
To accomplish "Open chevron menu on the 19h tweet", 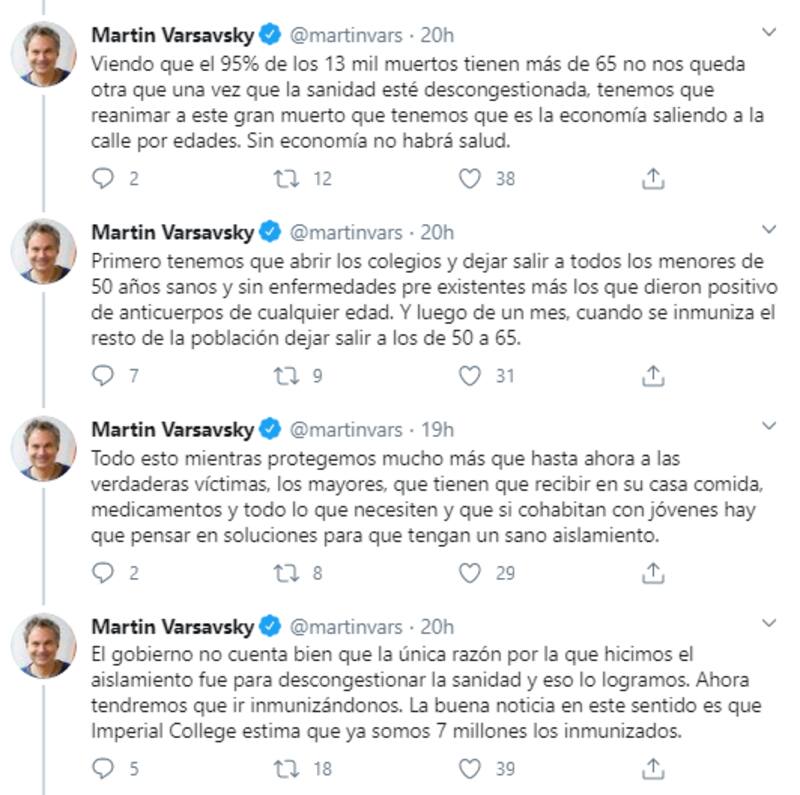I will pos(768,429).
